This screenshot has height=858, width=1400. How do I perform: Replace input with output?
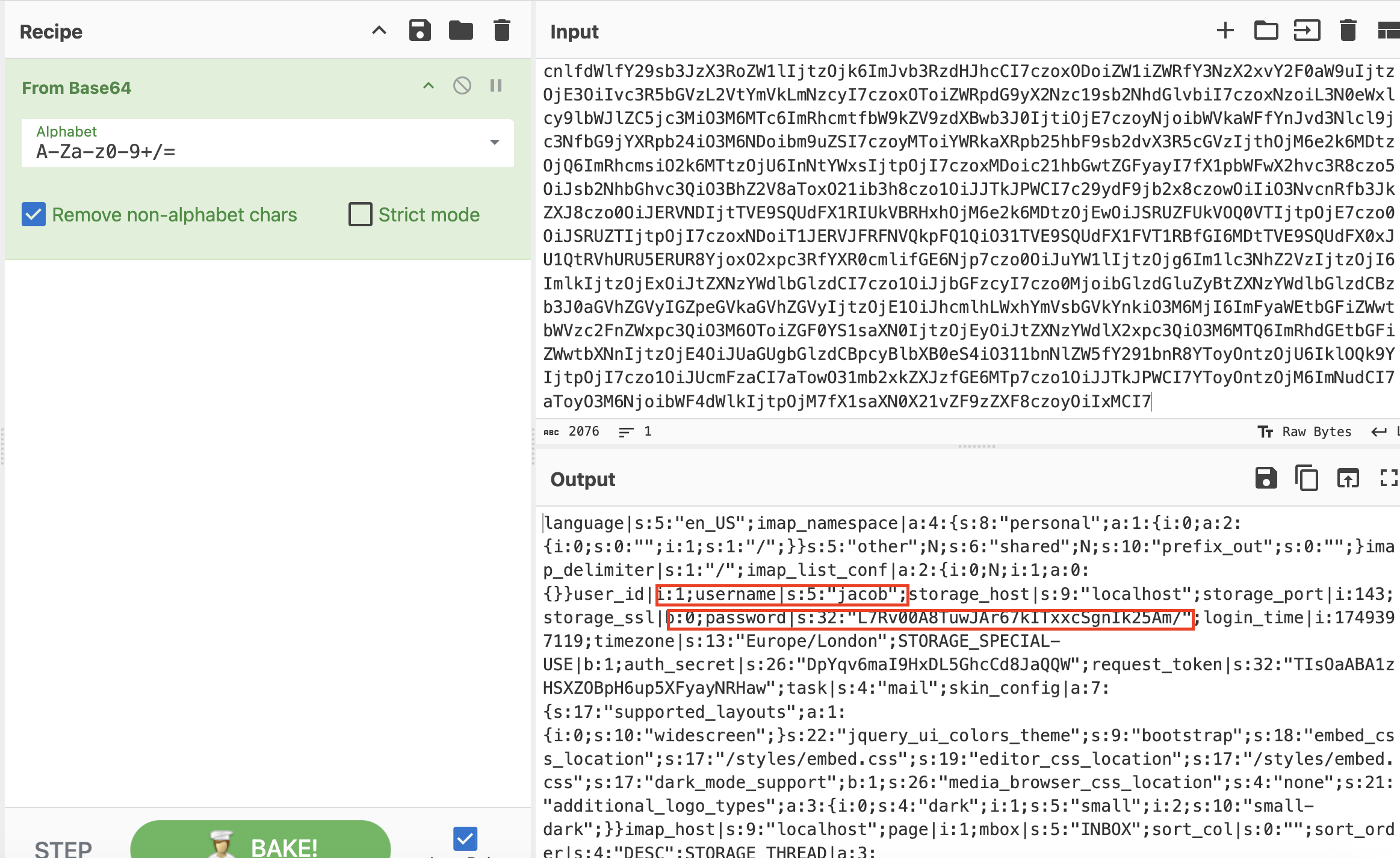pos(1348,478)
